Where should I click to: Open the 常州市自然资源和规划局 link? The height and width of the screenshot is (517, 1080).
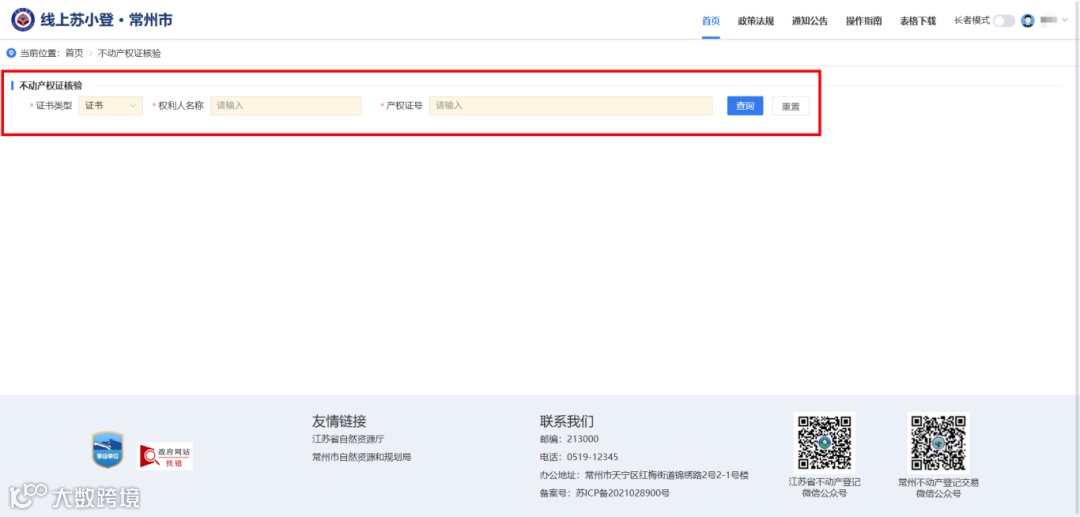tap(362, 457)
